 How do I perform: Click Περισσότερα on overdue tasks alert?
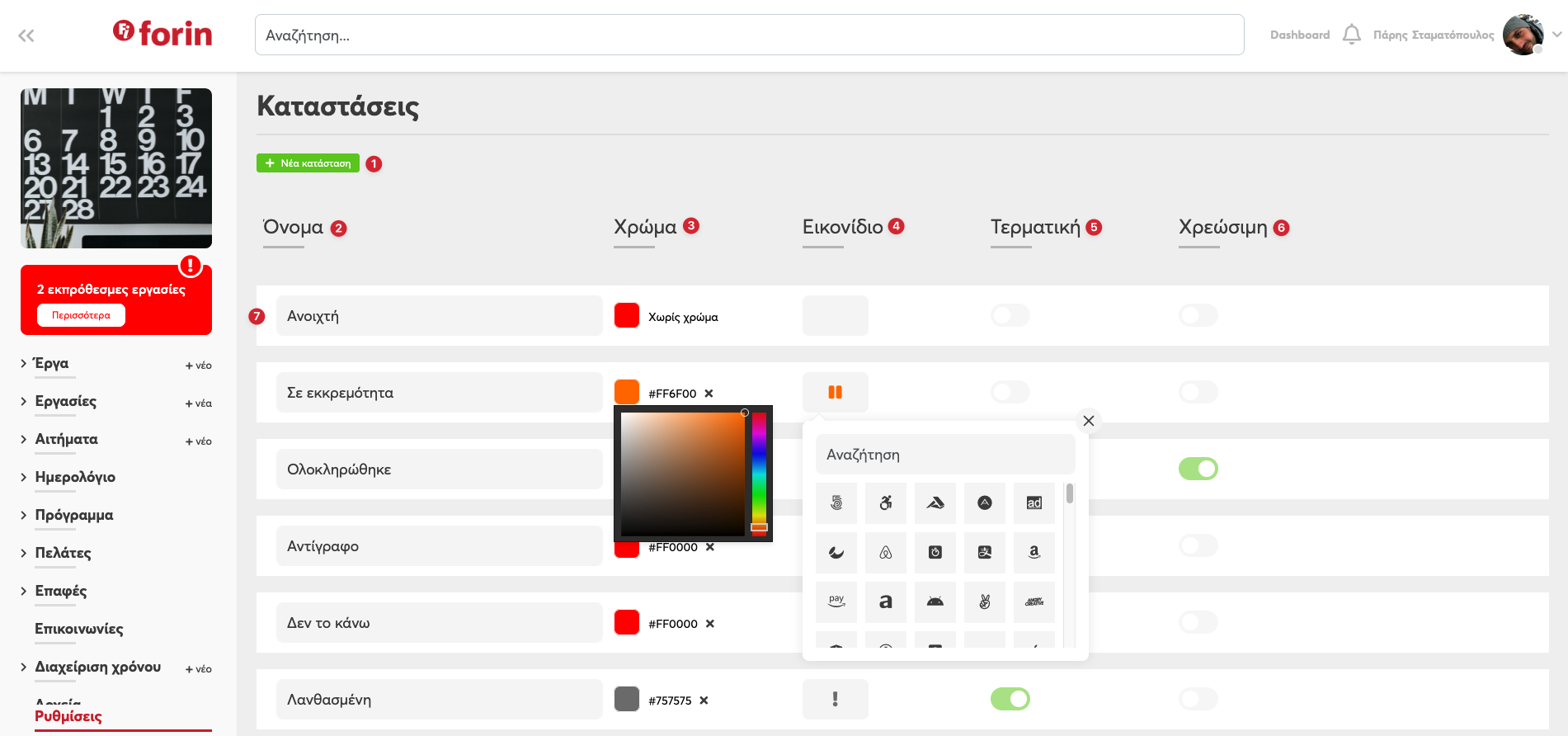(81, 315)
